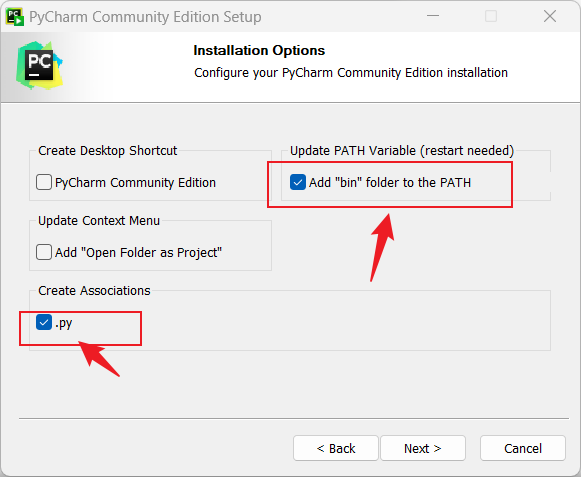
Task: Untick the .py association checkbox
Action: coord(44,322)
